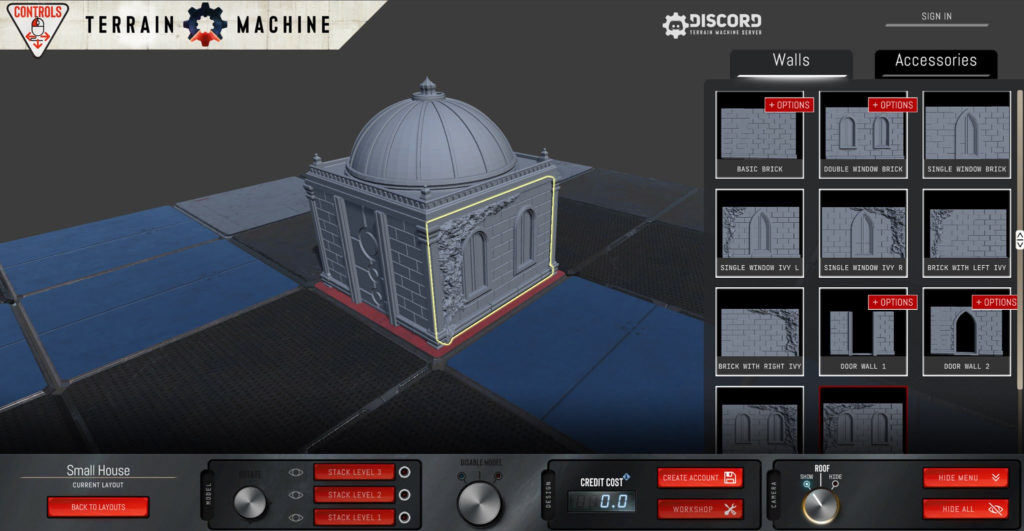The image size is (1024, 531).
Task: Click the Roof Show magnifier icon
Action: 807,485
